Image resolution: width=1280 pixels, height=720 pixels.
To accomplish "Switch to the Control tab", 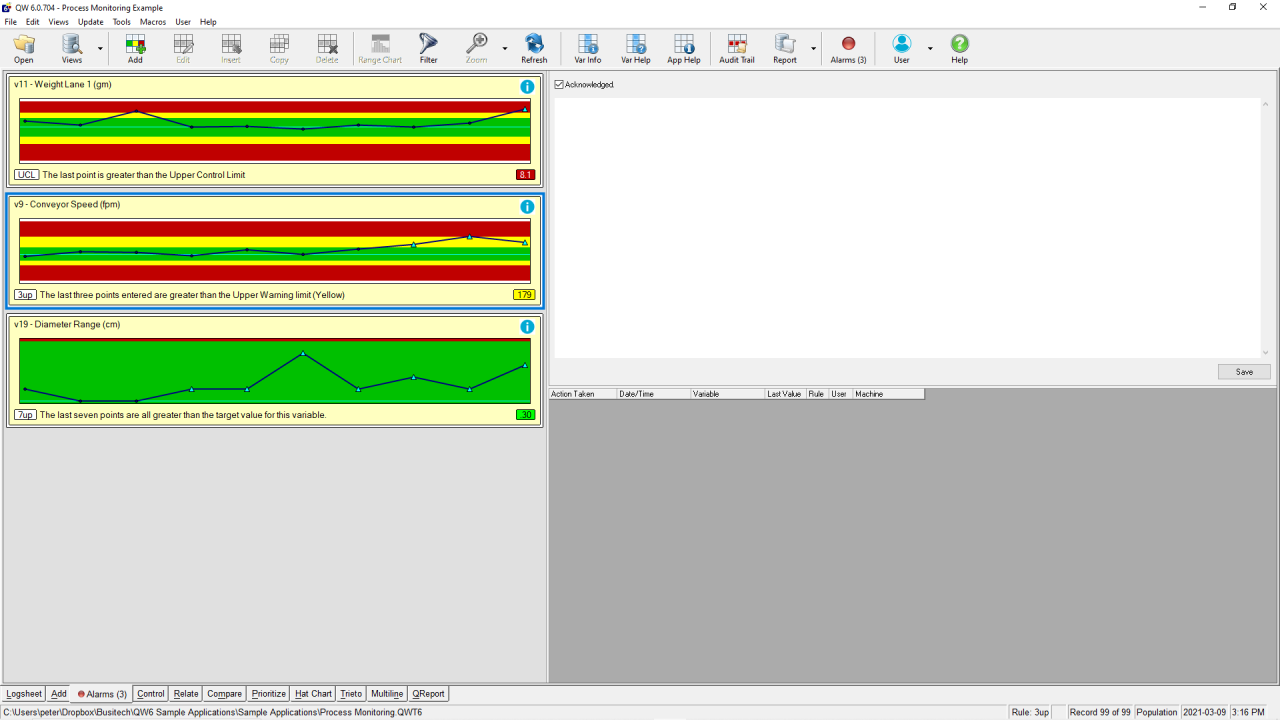I will pos(151,694).
